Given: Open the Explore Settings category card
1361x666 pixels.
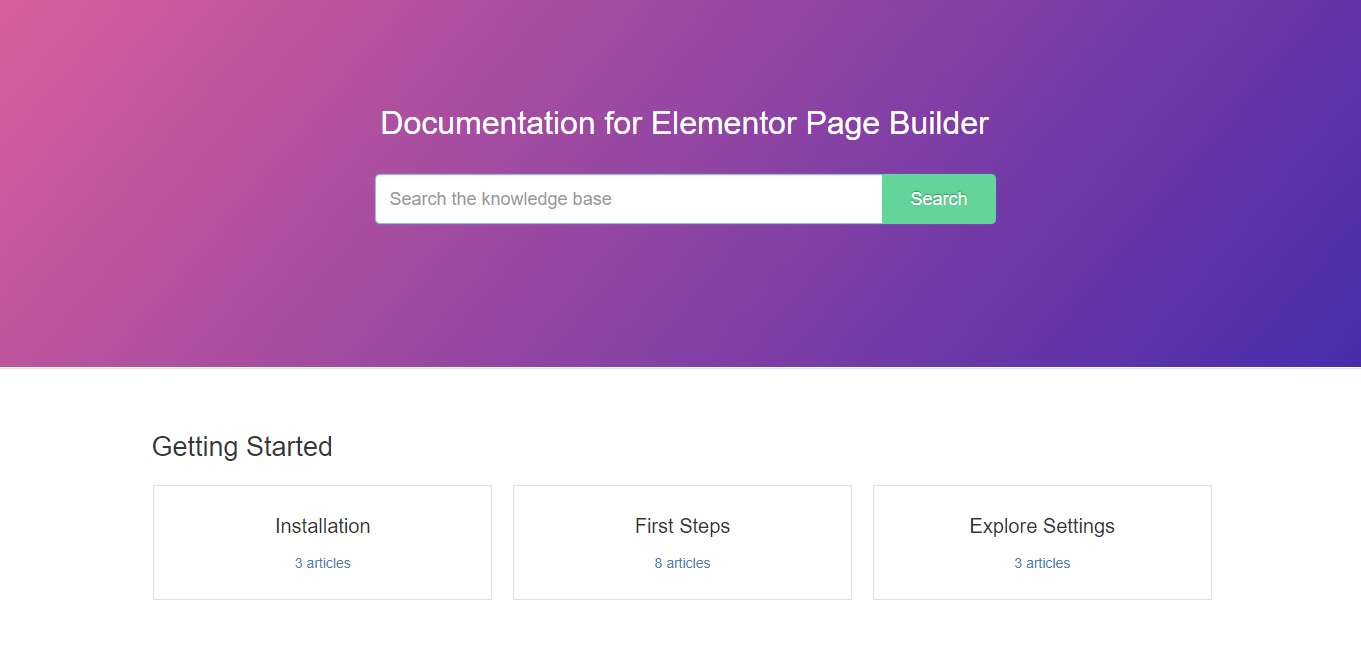Looking at the screenshot, I should 1042,542.
